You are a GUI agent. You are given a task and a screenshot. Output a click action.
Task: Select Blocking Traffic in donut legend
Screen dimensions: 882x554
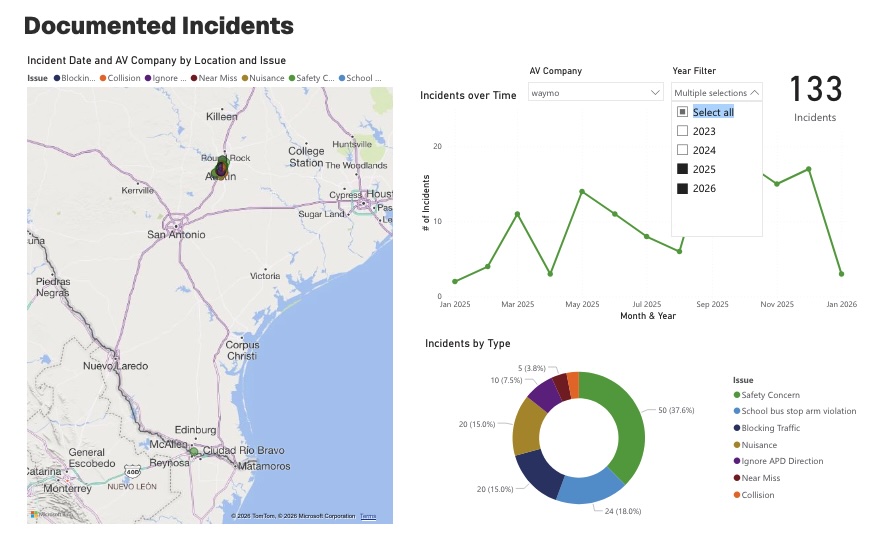tap(770, 428)
